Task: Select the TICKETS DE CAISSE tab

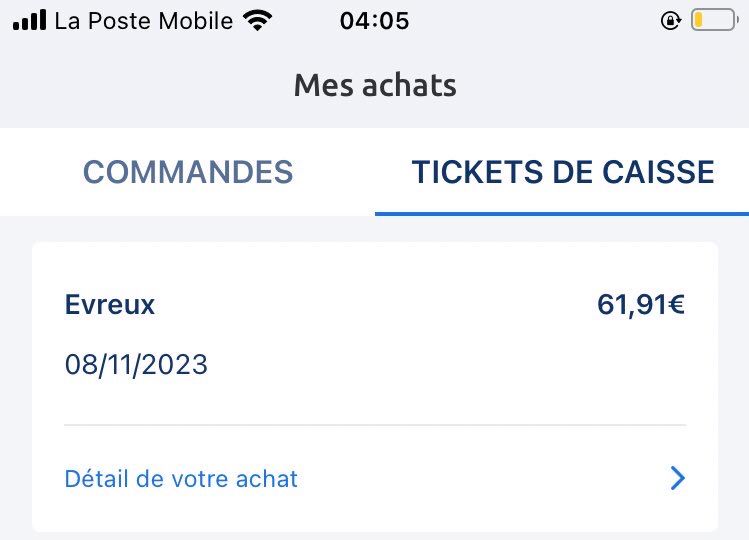Action: (563, 172)
